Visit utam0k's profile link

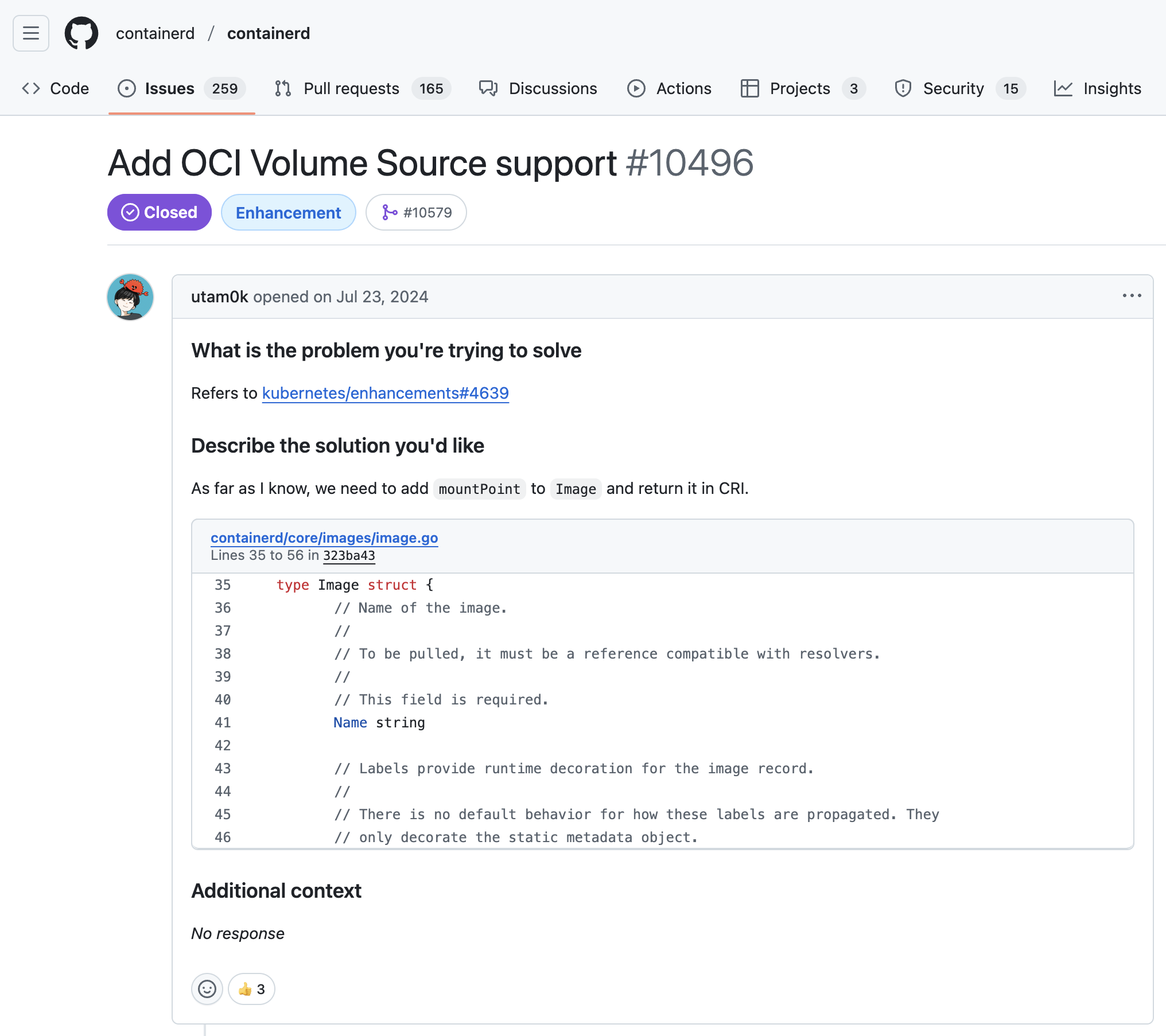pos(220,297)
